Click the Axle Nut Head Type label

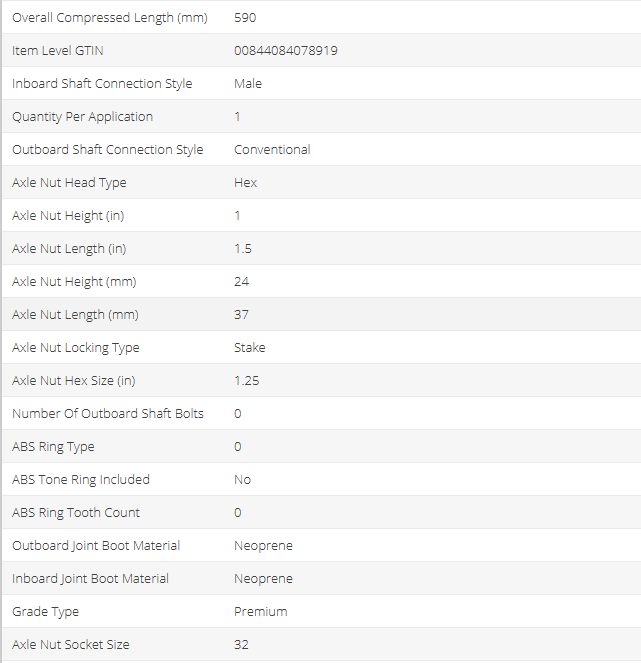pos(69,183)
